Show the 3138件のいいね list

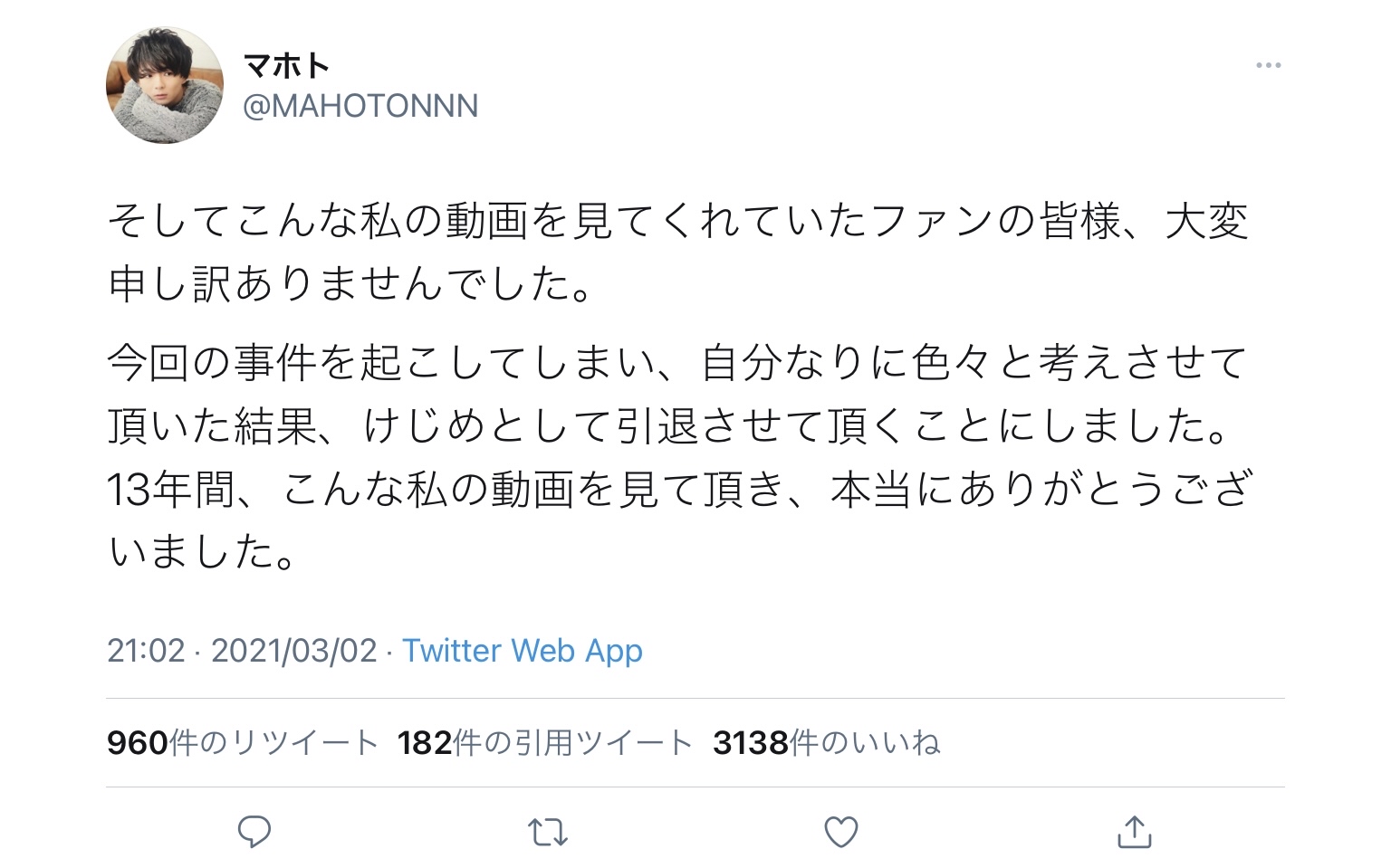827,743
